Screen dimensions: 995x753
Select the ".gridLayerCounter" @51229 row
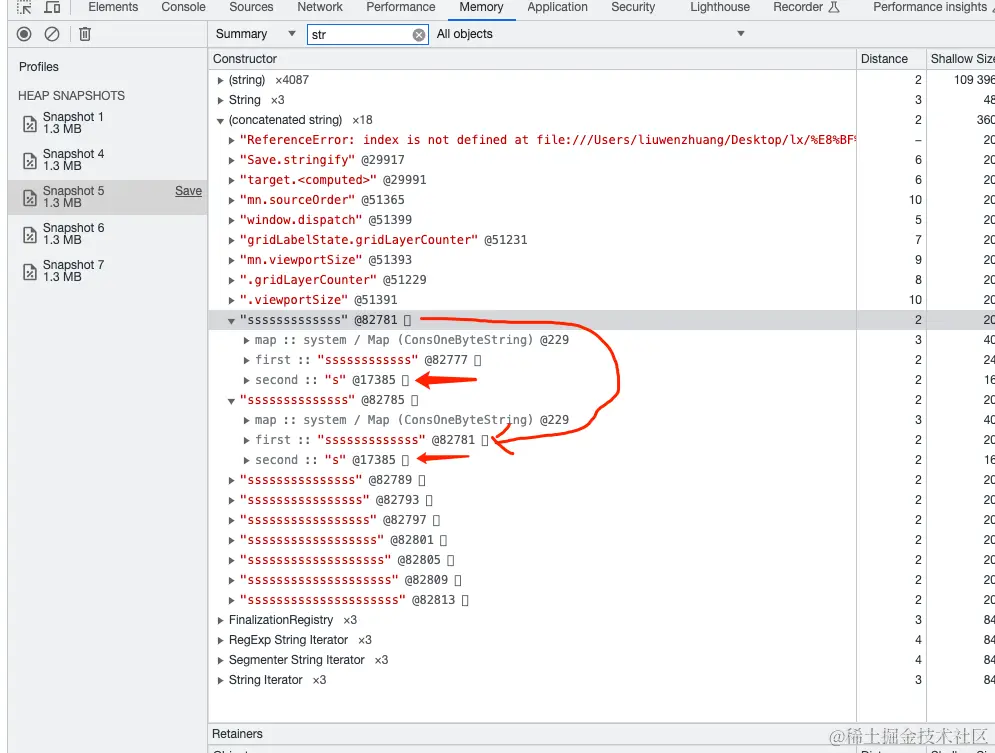[x=602, y=280]
